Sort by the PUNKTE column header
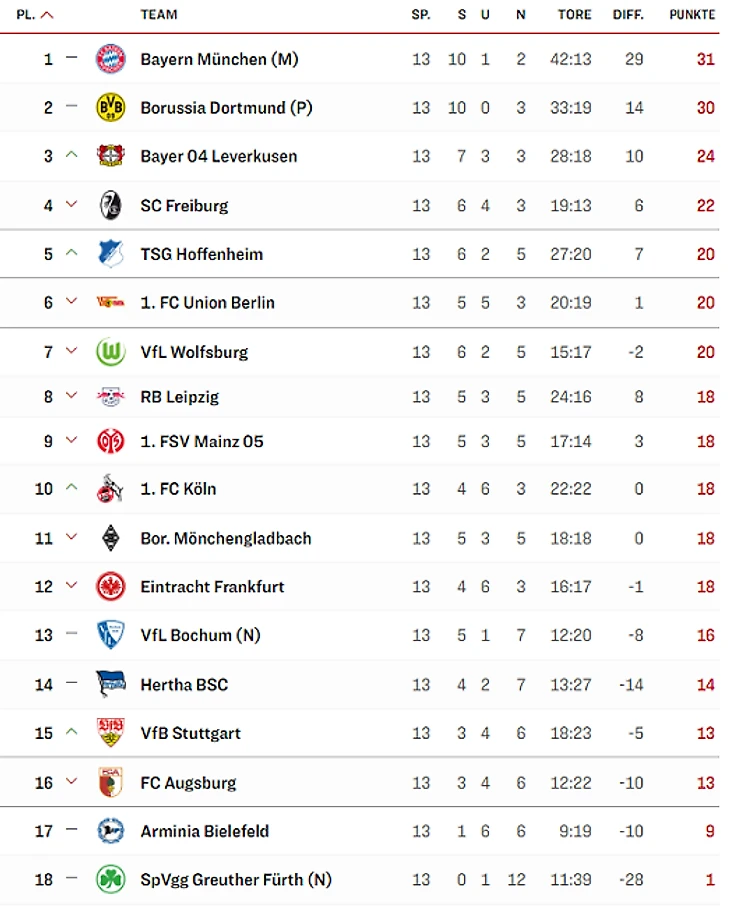730x907 pixels. pyautogui.click(x=692, y=15)
